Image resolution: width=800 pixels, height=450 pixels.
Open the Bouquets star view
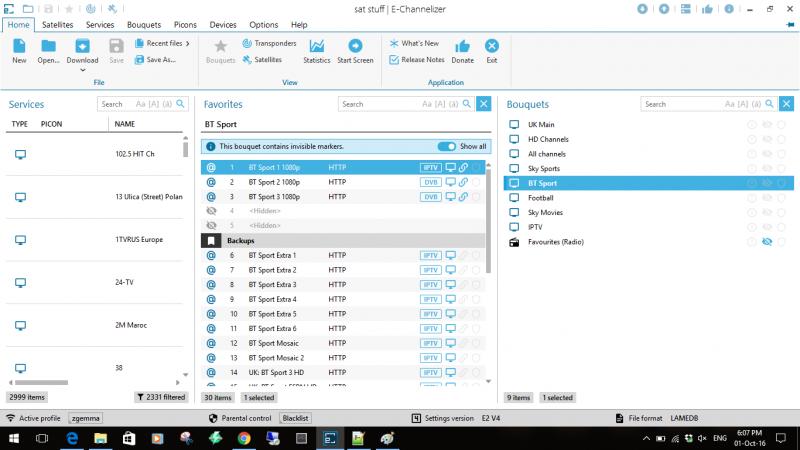click(x=220, y=51)
